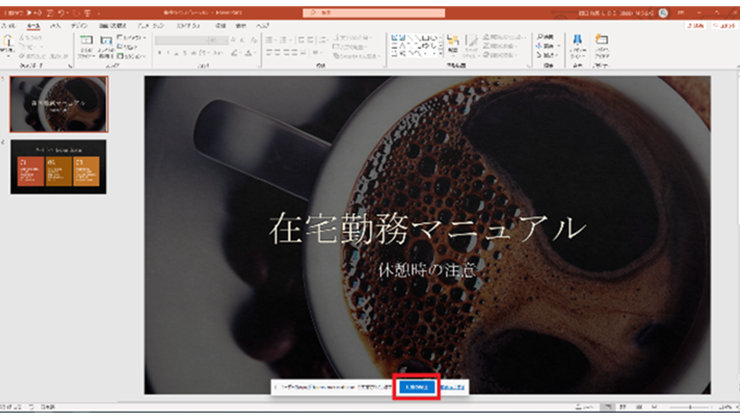
Task: Click the Comments button
Action: tap(723, 25)
